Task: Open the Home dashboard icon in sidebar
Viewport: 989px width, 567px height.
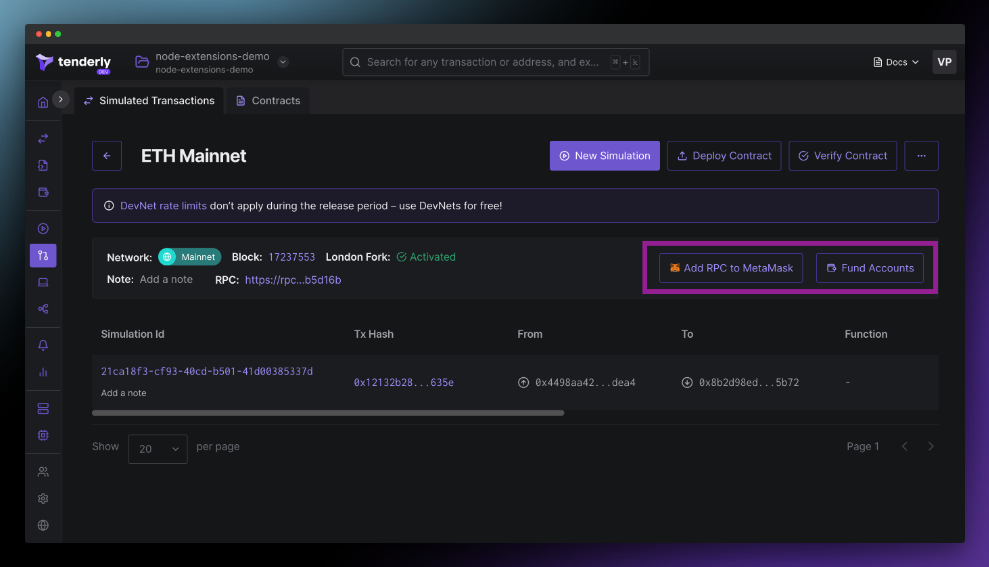Action: pos(43,102)
